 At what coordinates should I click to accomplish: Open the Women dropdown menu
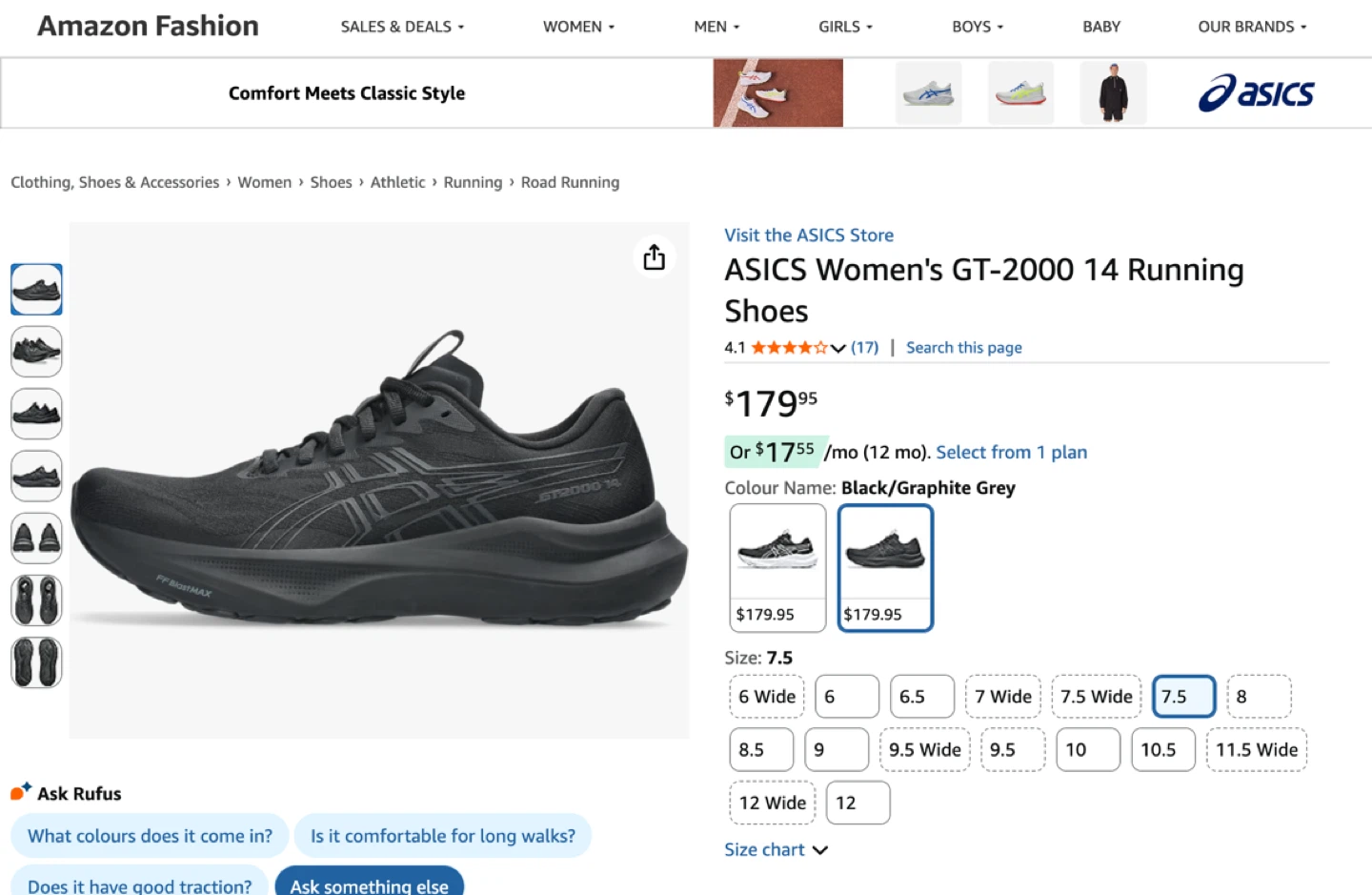click(x=578, y=27)
